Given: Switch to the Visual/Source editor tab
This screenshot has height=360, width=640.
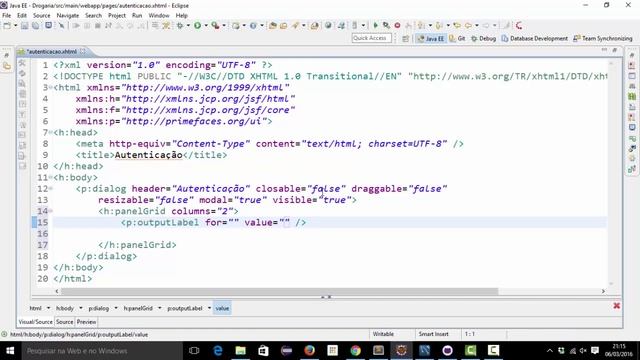Looking at the screenshot, I should (x=36, y=322).
